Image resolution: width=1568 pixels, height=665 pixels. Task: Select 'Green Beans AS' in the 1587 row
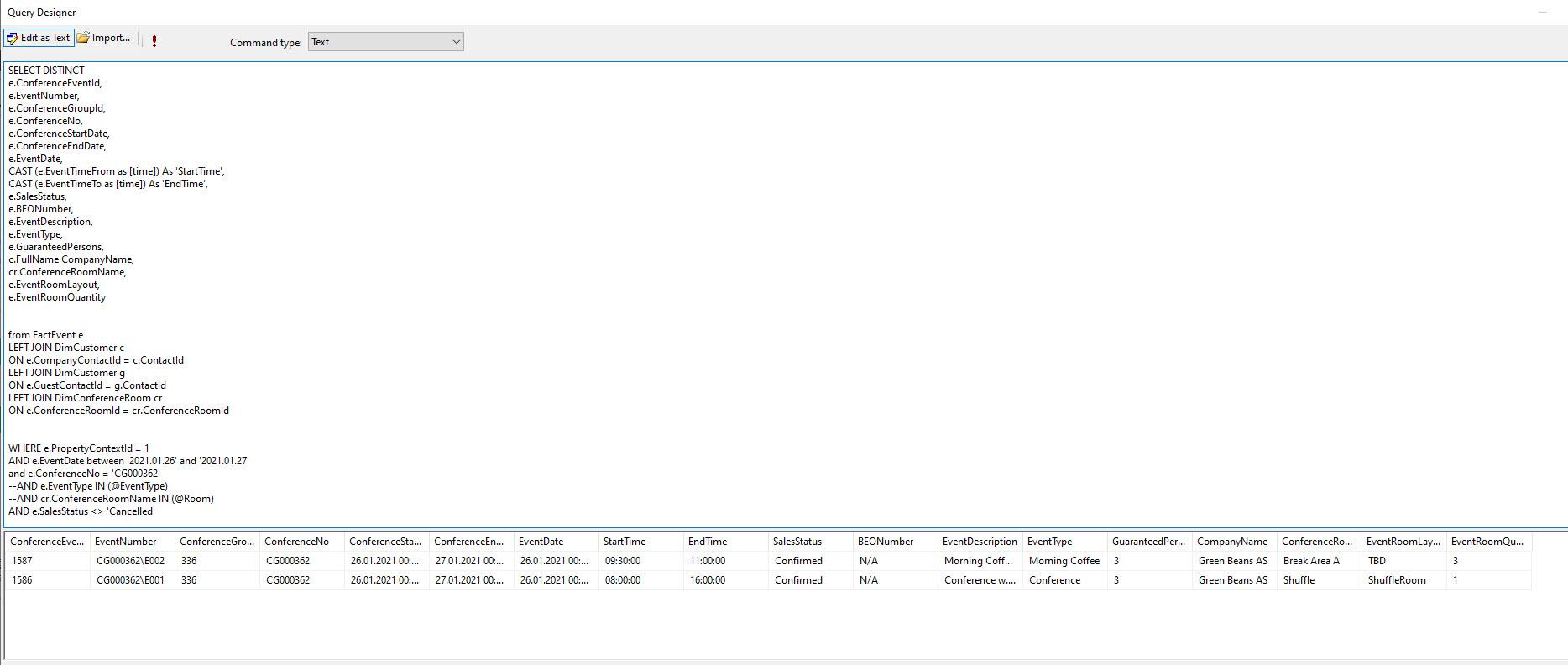click(x=1235, y=561)
